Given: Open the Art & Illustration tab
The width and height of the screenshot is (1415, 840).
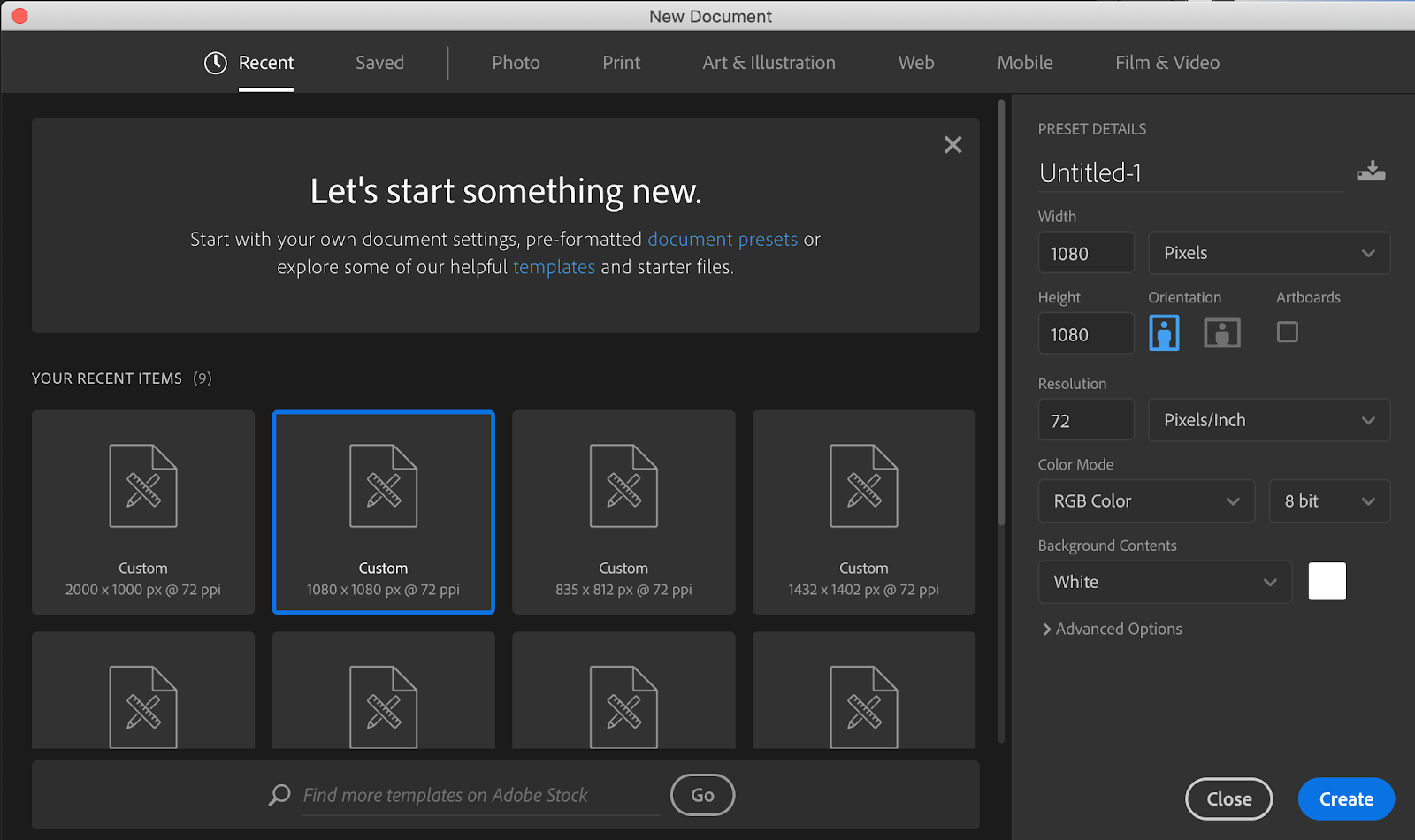Looking at the screenshot, I should 769,63.
